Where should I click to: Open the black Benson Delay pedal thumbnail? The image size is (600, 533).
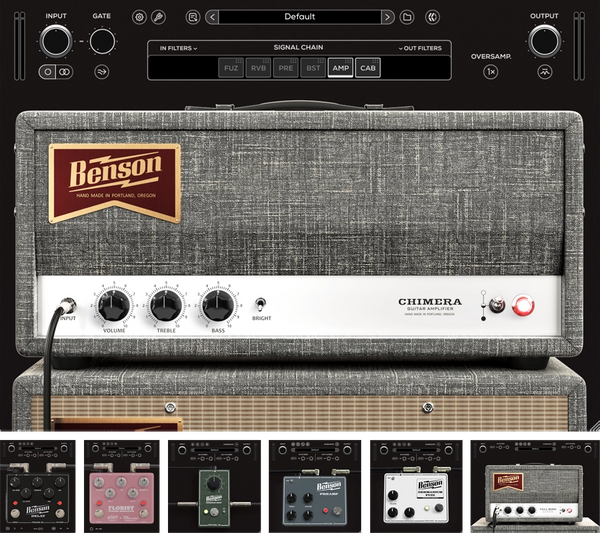pyautogui.click(x=38, y=486)
